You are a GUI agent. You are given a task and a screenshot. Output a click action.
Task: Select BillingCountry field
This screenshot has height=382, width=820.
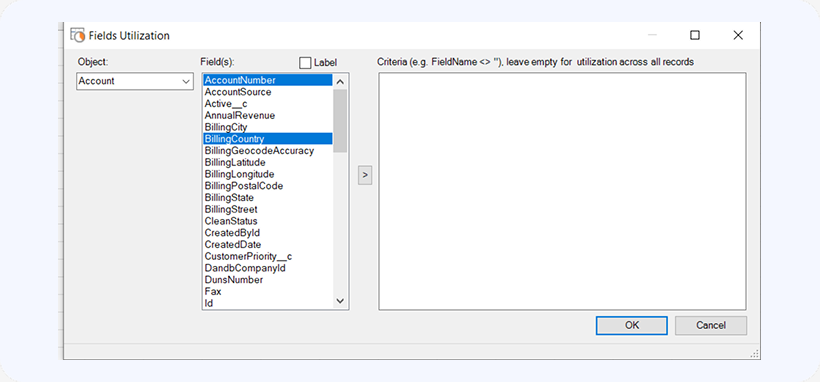[268, 139]
